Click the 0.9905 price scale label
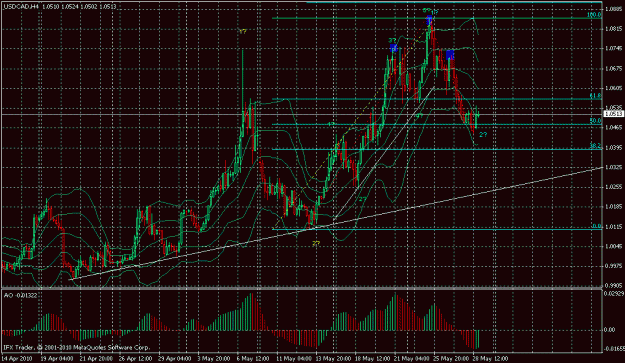This screenshot has height=363, width=625. (x=613, y=285)
